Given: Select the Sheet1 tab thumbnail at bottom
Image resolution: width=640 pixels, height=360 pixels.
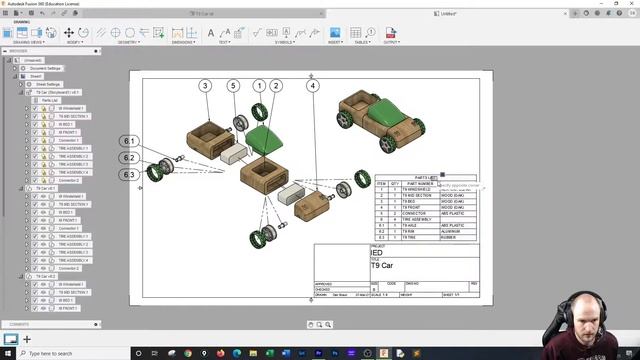Looking at the screenshot, I should [11, 339].
